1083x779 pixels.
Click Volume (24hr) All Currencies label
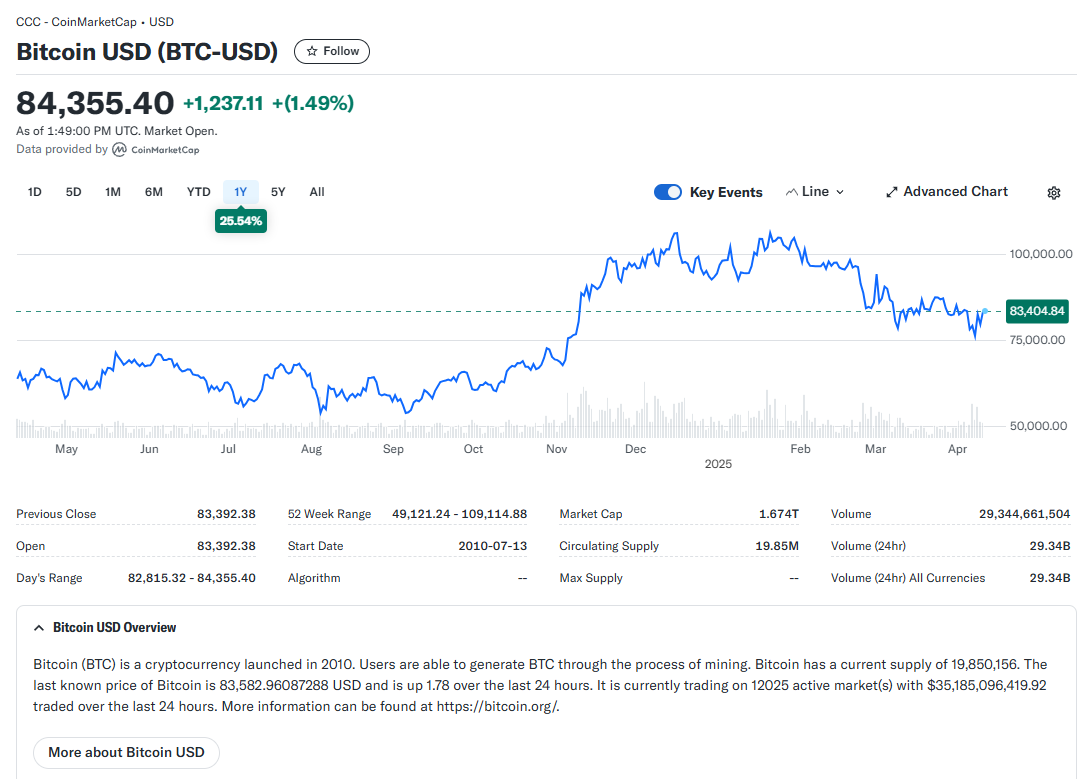click(x=908, y=578)
